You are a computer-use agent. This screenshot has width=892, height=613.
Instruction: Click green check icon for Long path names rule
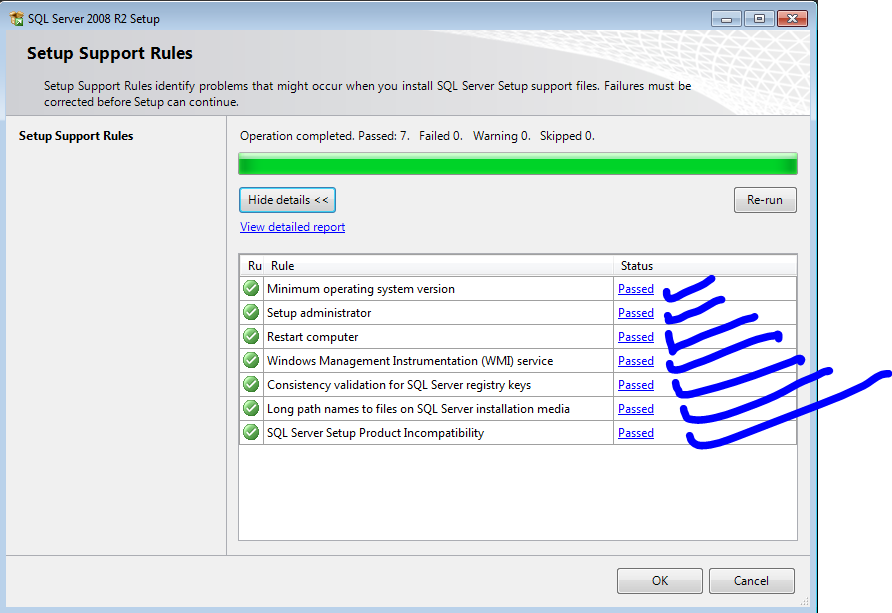coord(251,408)
